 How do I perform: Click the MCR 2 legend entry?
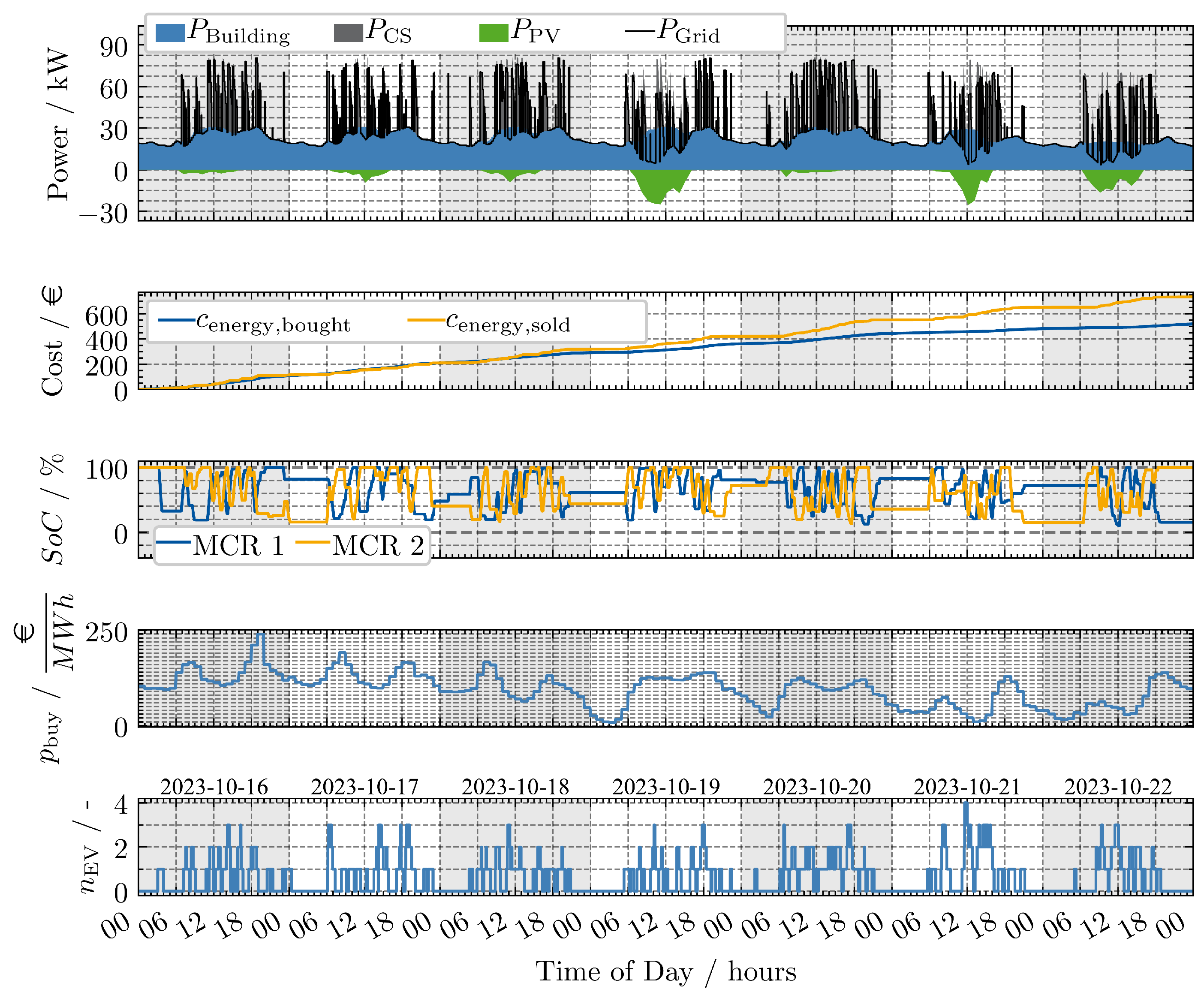coord(361,545)
